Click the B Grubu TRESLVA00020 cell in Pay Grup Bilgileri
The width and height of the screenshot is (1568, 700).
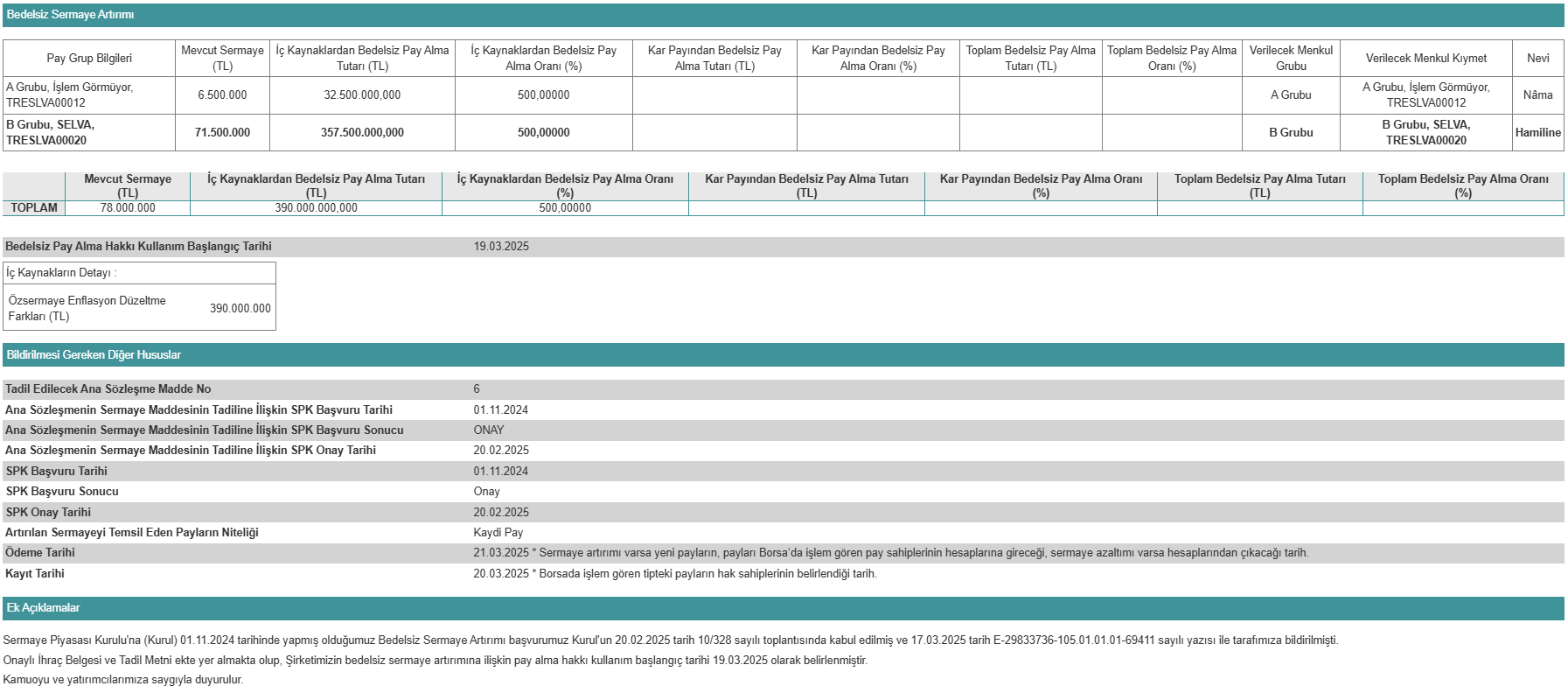click(89, 132)
